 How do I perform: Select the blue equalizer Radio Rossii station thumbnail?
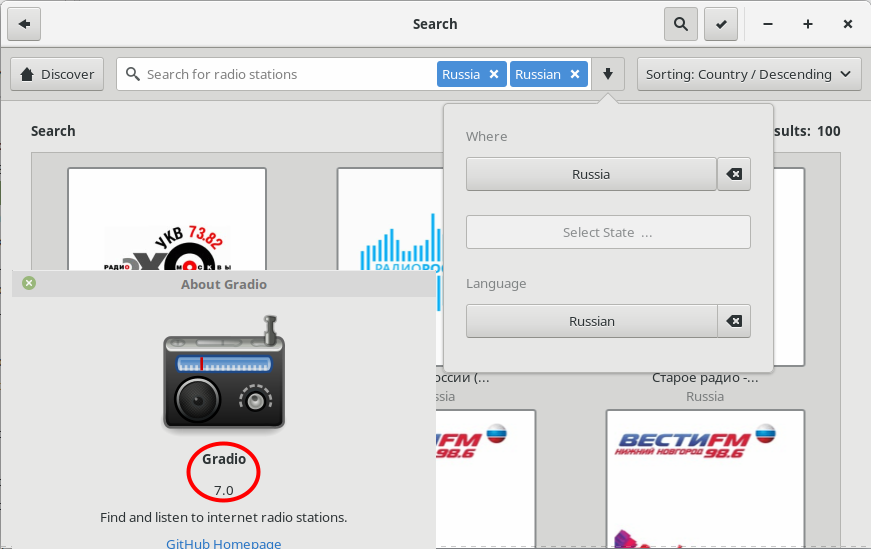pyautogui.click(x=391, y=219)
